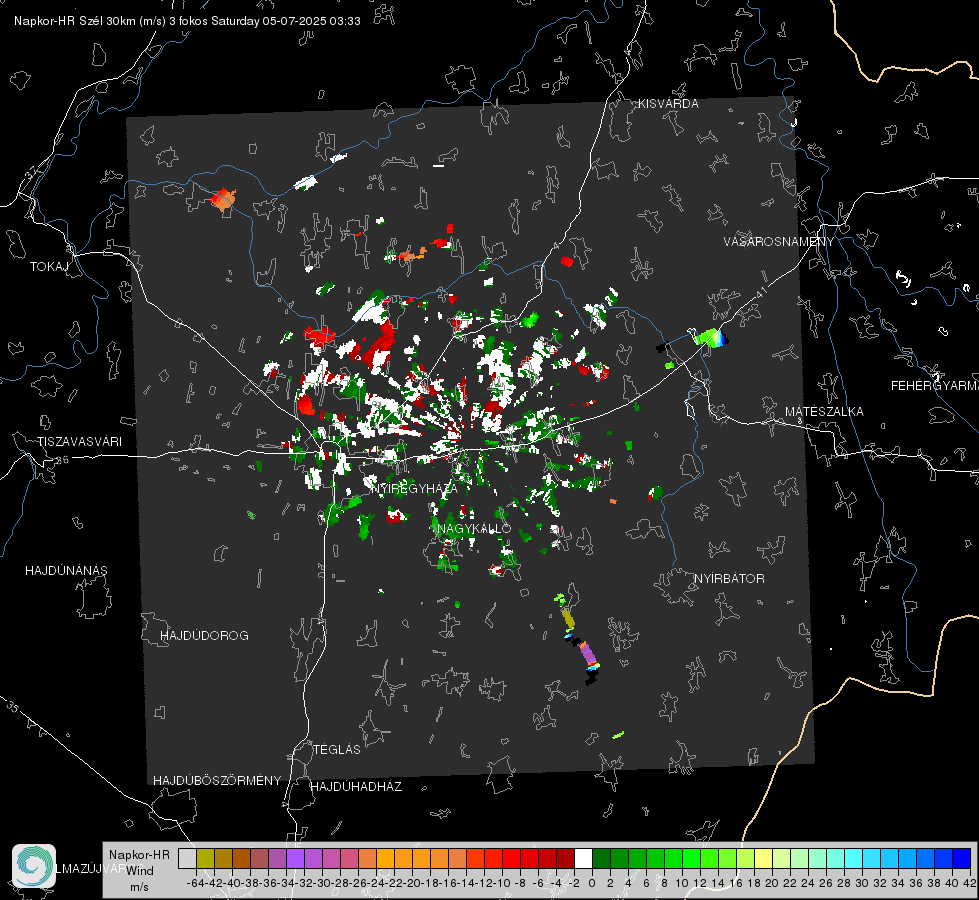Viewport: 979px width, 900px height.
Task: Click the green-blue echo beside road 41
Action: 711,338
